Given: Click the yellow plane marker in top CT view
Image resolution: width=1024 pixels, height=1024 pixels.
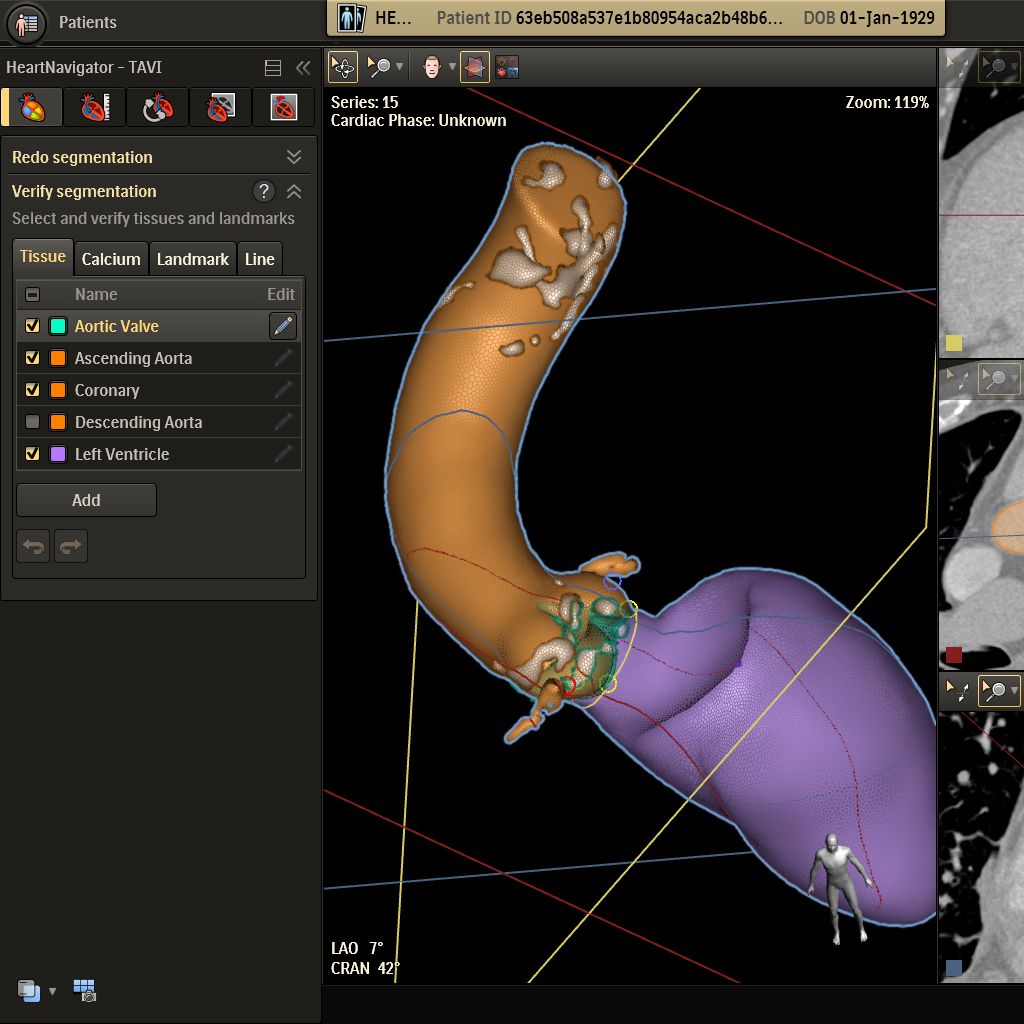Looking at the screenshot, I should [x=954, y=344].
